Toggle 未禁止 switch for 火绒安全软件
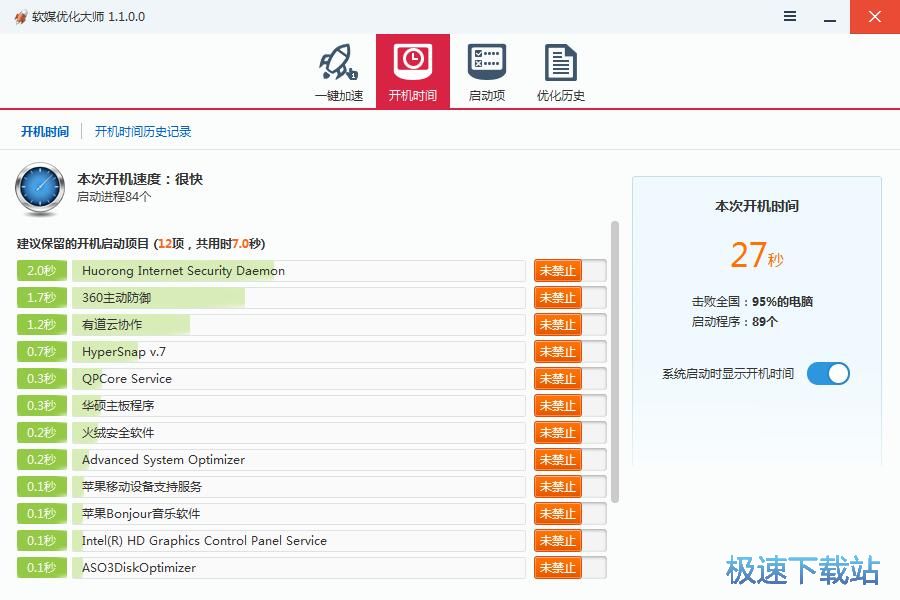 (x=570, y=432)
